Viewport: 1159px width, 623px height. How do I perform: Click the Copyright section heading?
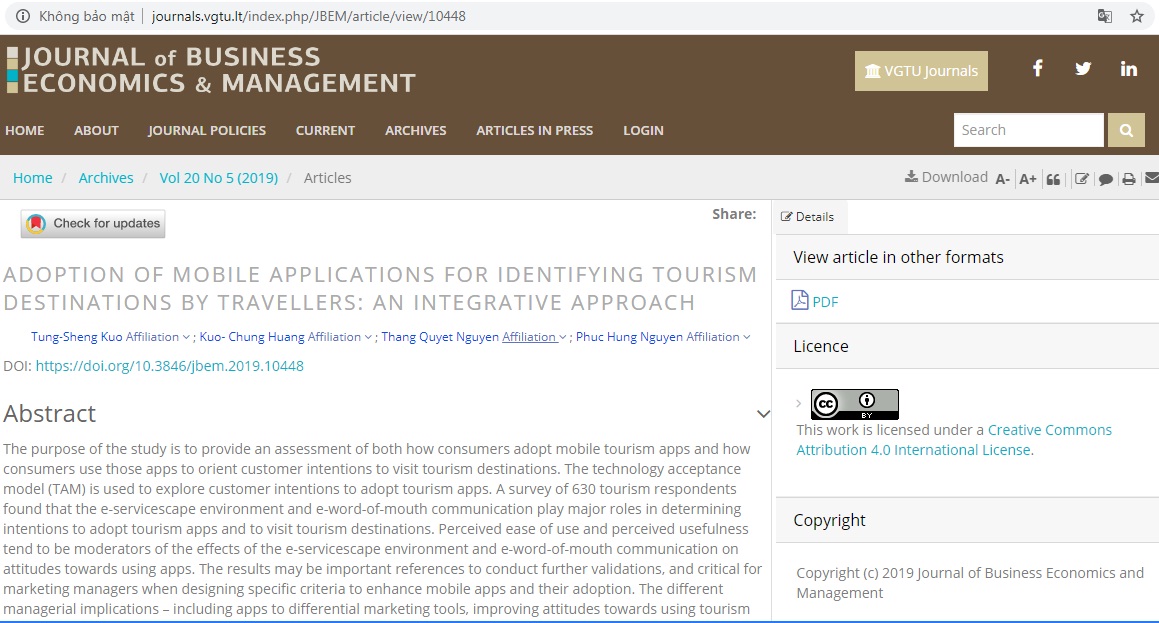(x=829, y=520)
